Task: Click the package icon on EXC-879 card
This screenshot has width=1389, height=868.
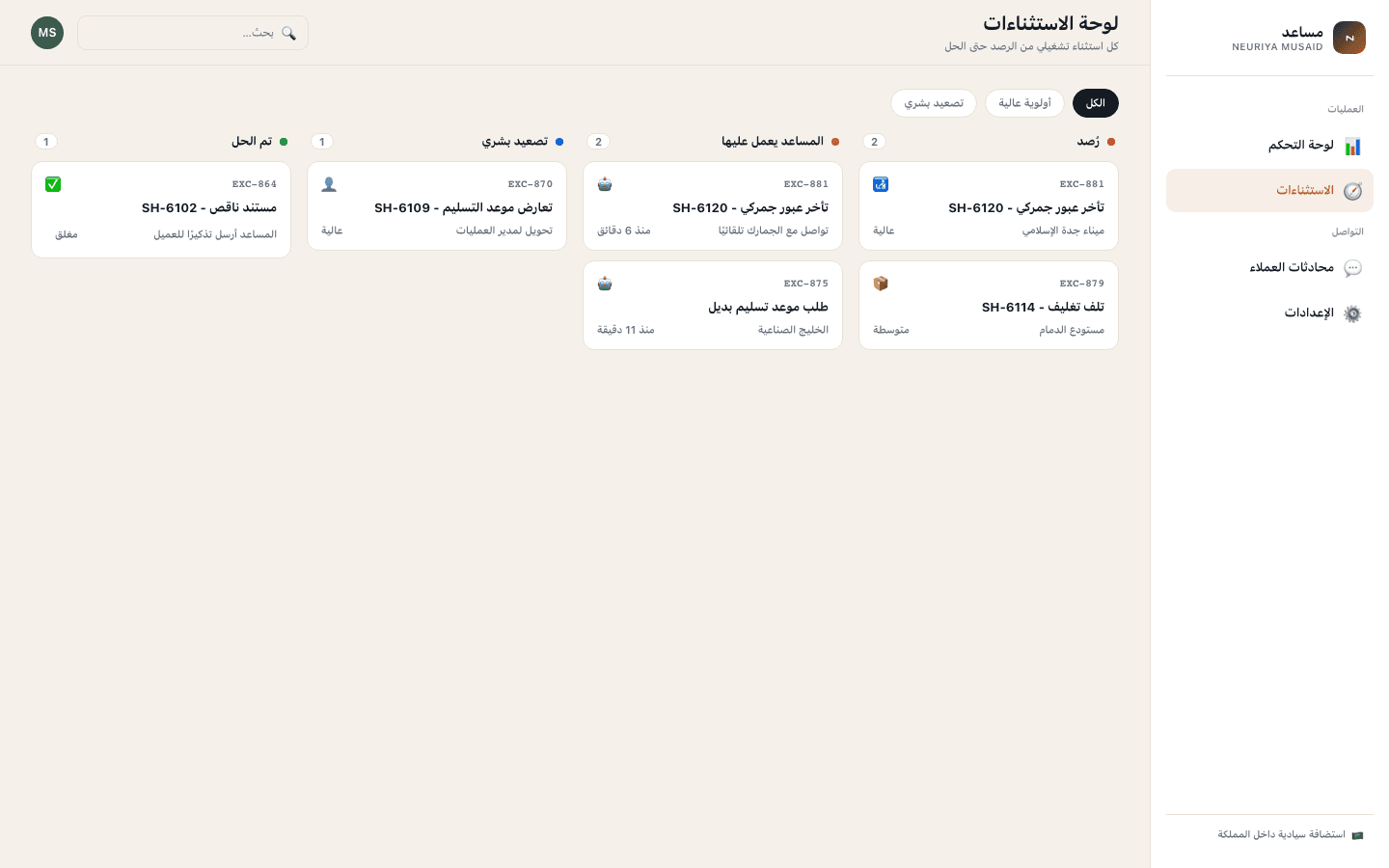Action: 881,284
